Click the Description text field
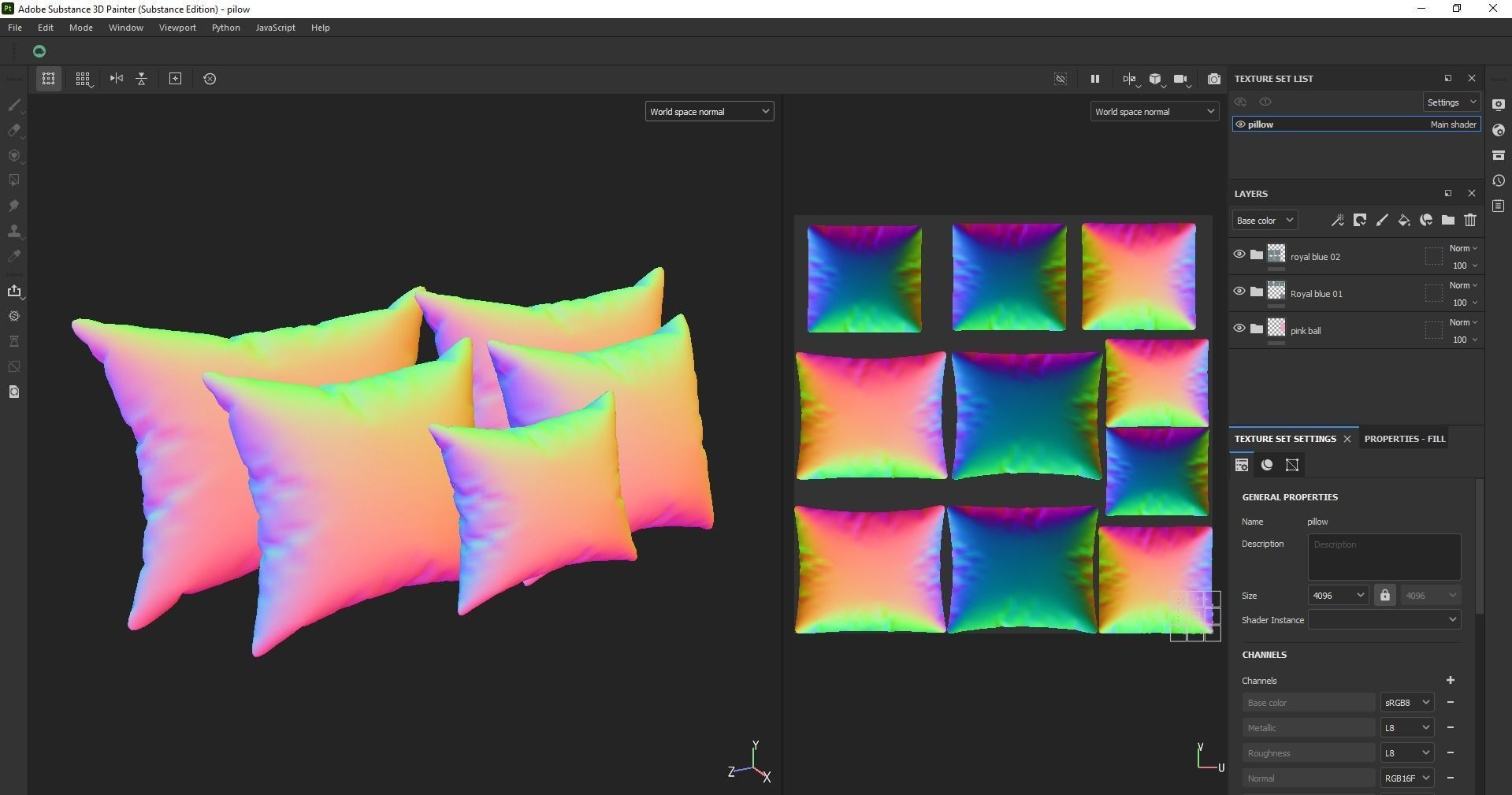This screenshot has width=1512, height=795. coord(1384,557)
